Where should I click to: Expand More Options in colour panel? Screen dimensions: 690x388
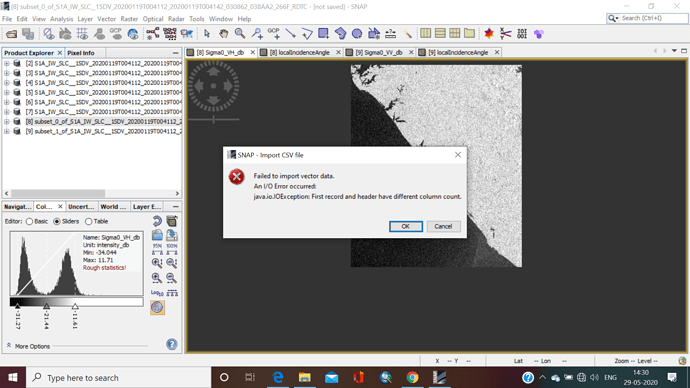[28, 346]
